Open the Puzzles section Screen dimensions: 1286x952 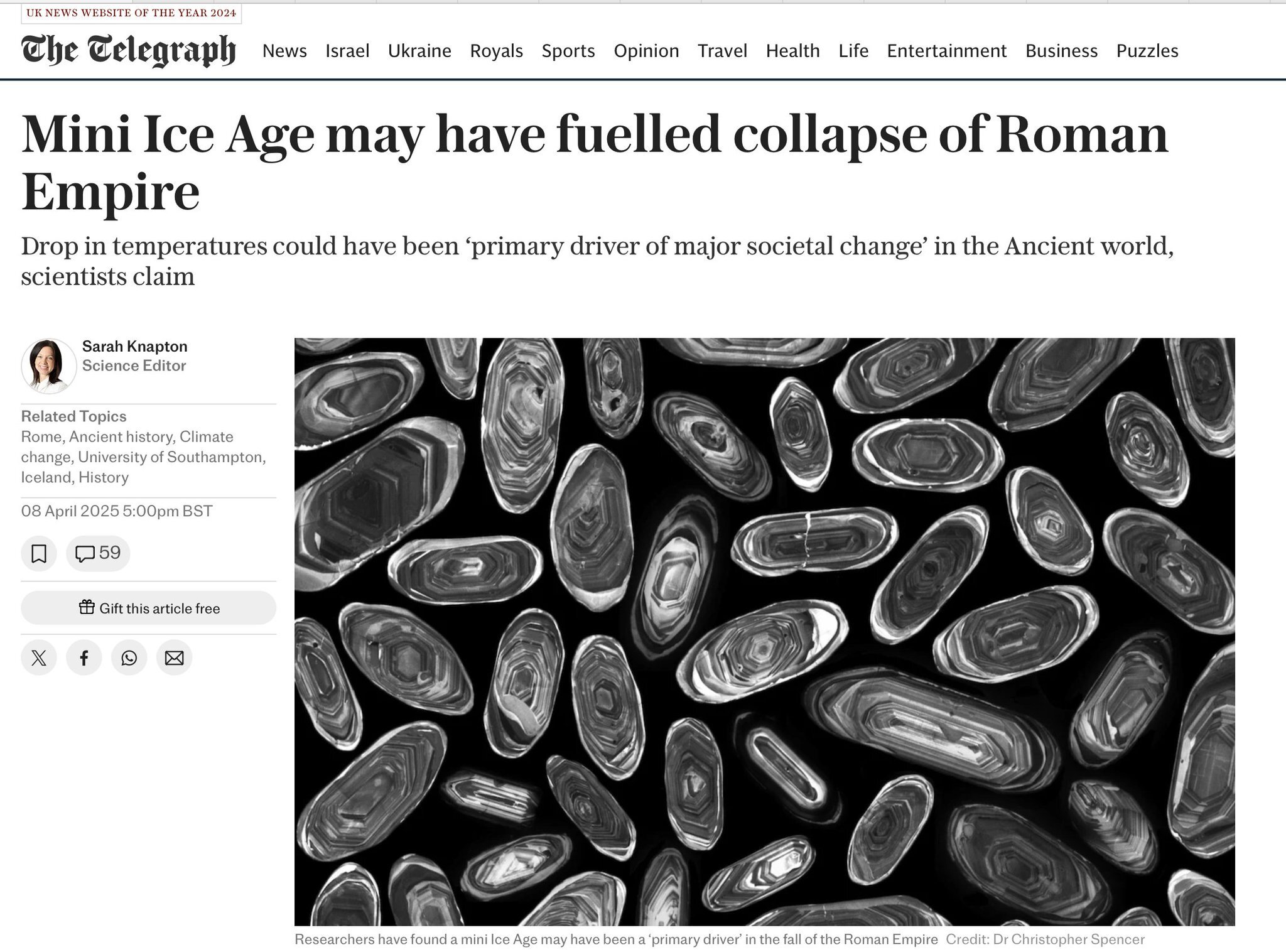(1147, 51)
